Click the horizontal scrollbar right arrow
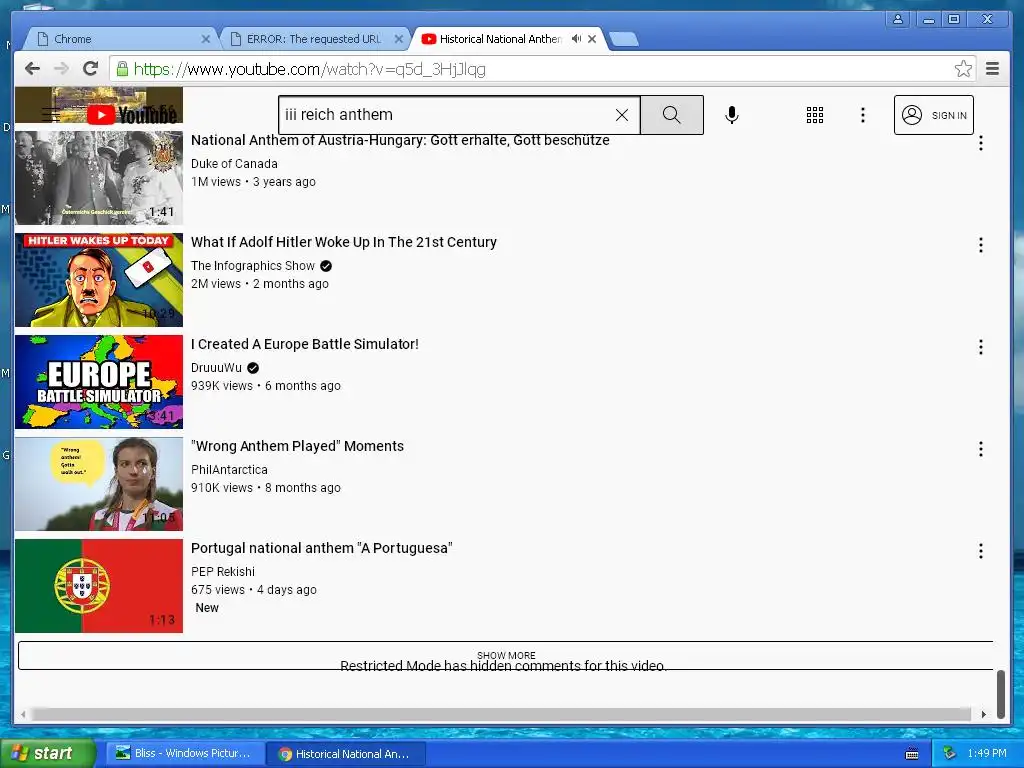 click(x=984, y=714)
